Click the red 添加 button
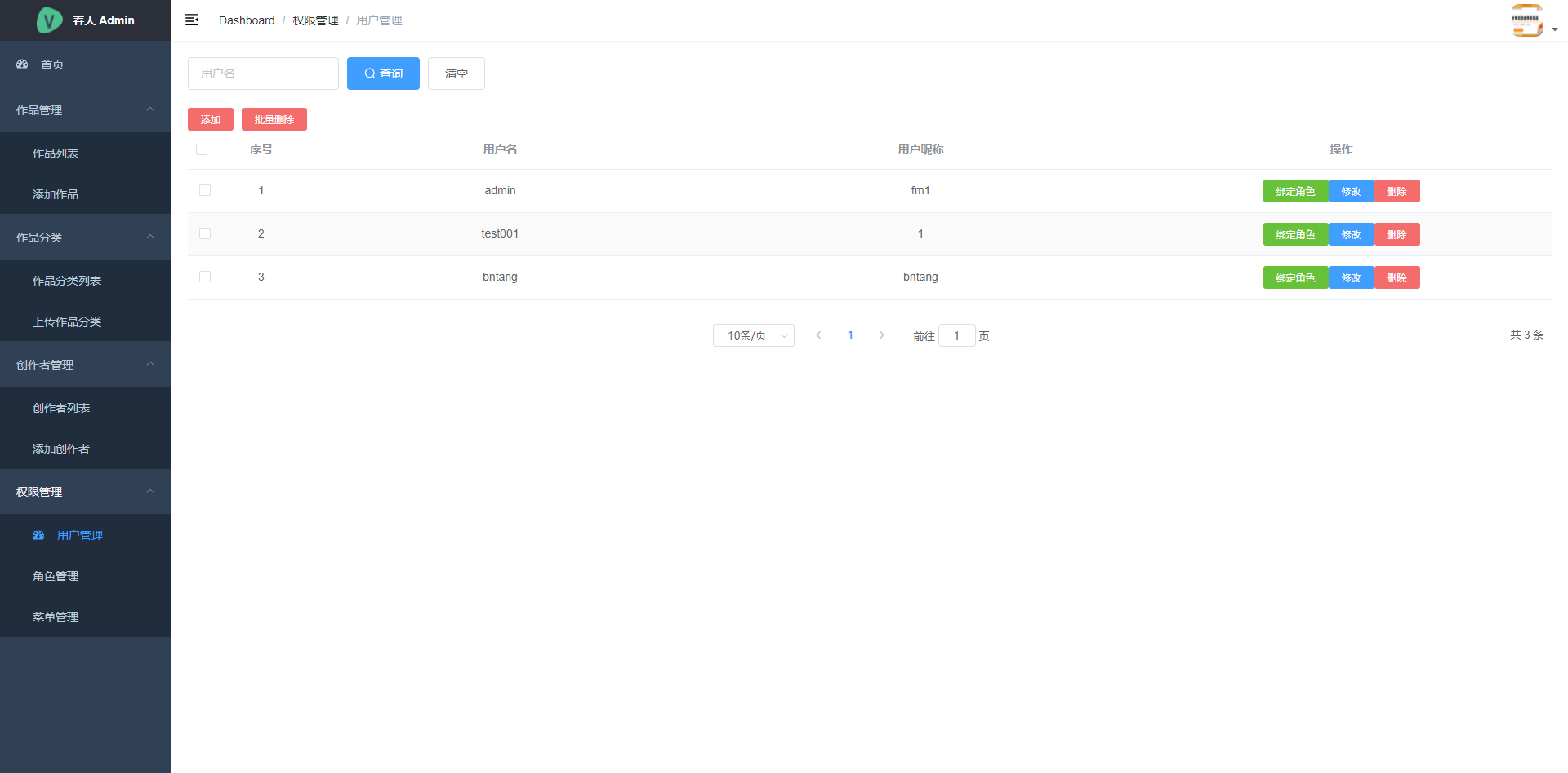This screenshot has width=1568, height=773. (x=211, y=119)
